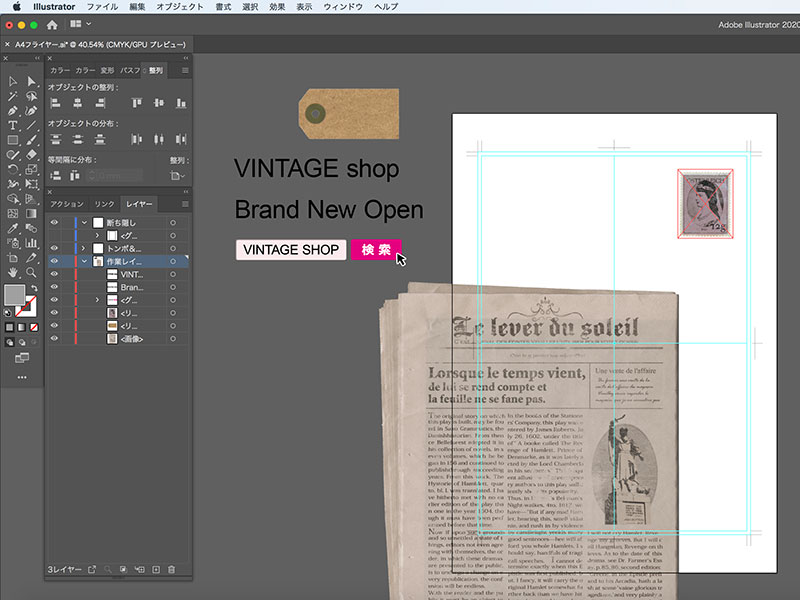This screenshot has height=600, width=800.
Task: Choose the Gradient tool
Action: point(32,213)
